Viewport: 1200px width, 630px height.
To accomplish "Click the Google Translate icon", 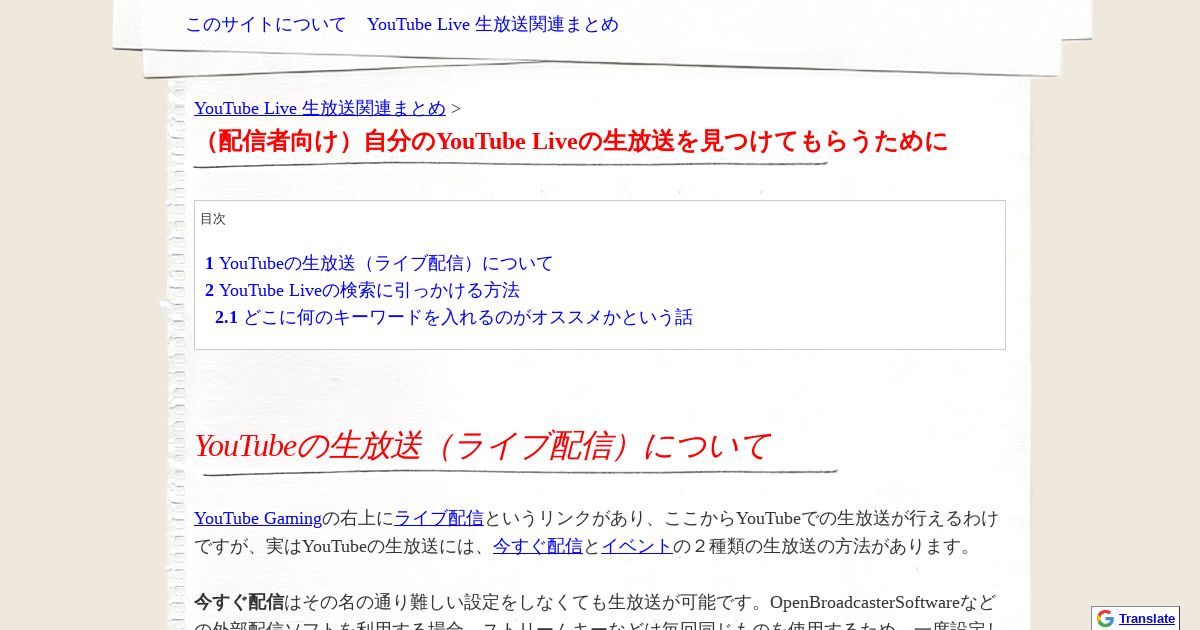I will point(1105,618).
